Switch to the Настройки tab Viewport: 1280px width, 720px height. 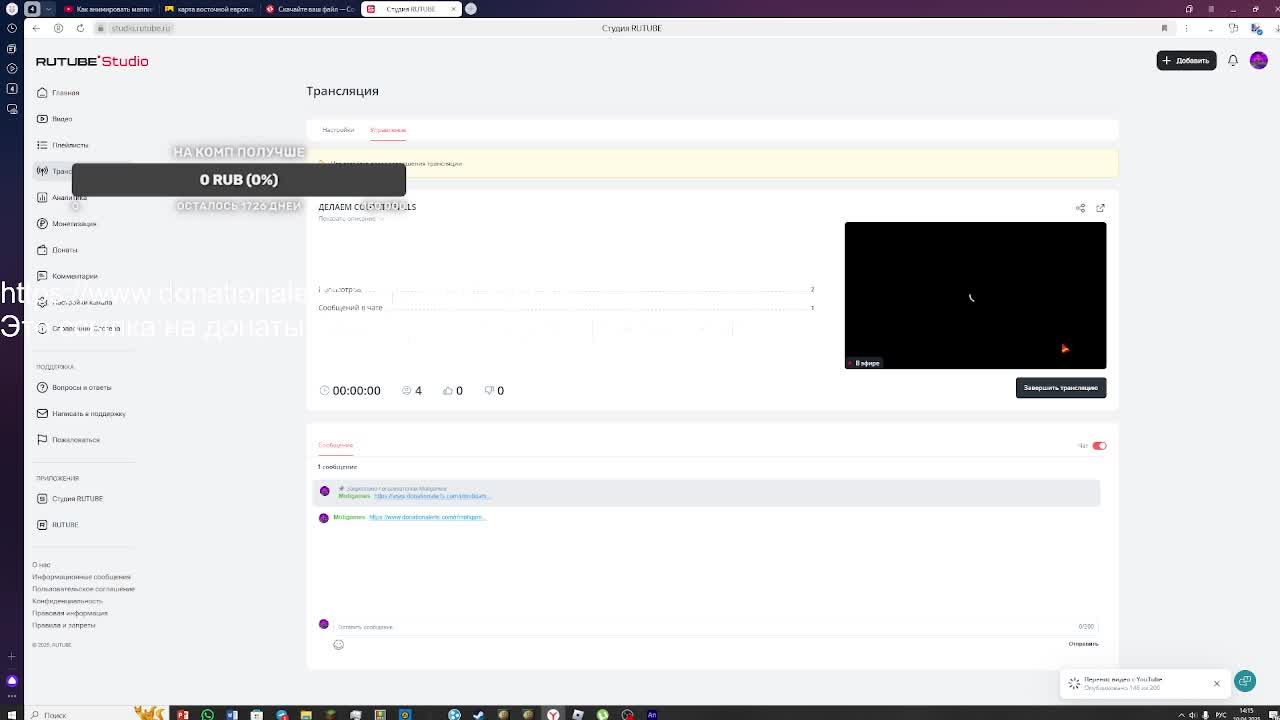coord(338,130)
